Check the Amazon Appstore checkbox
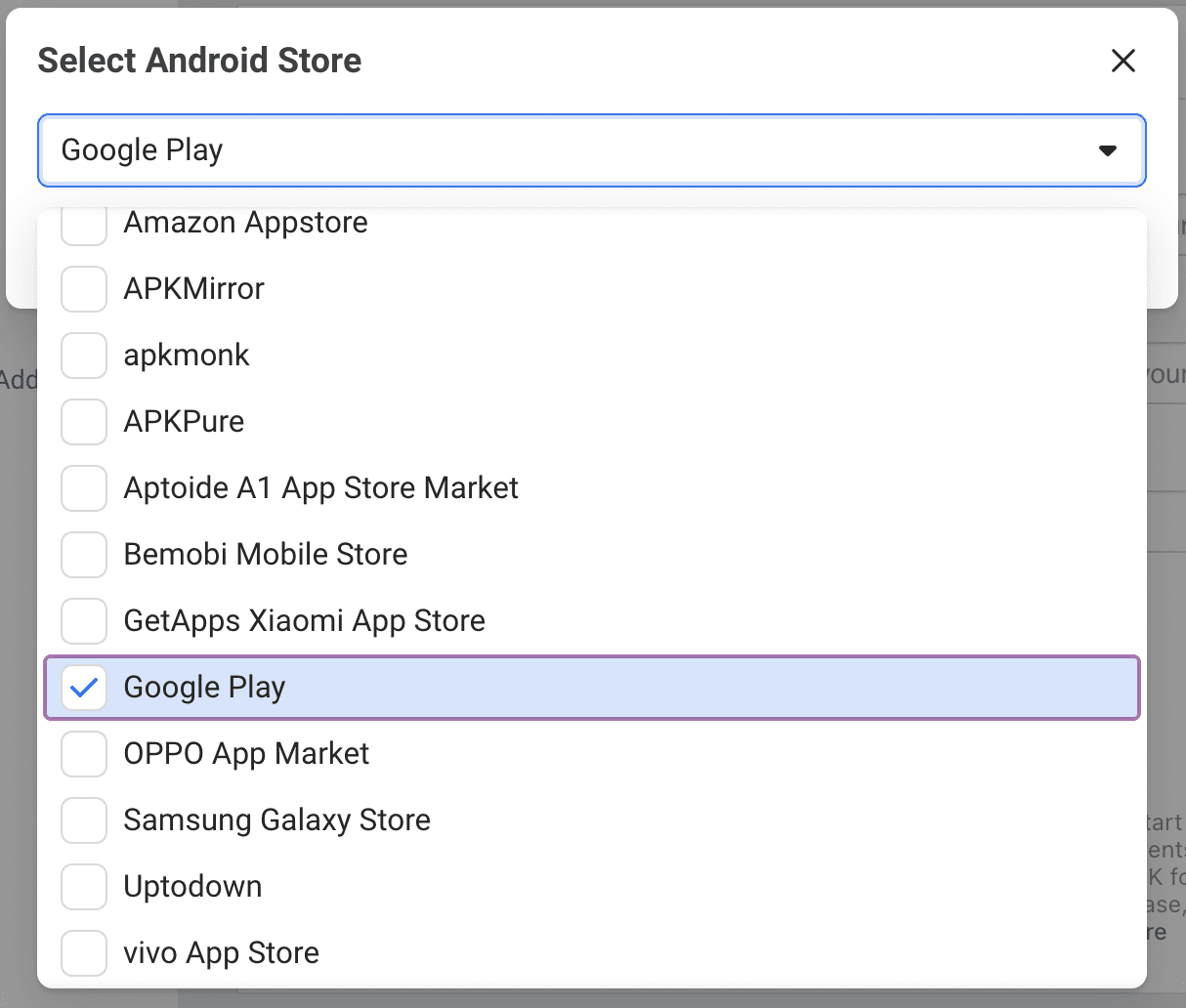The width and height of the screenshot is (1186, 1008). [84, 225]
